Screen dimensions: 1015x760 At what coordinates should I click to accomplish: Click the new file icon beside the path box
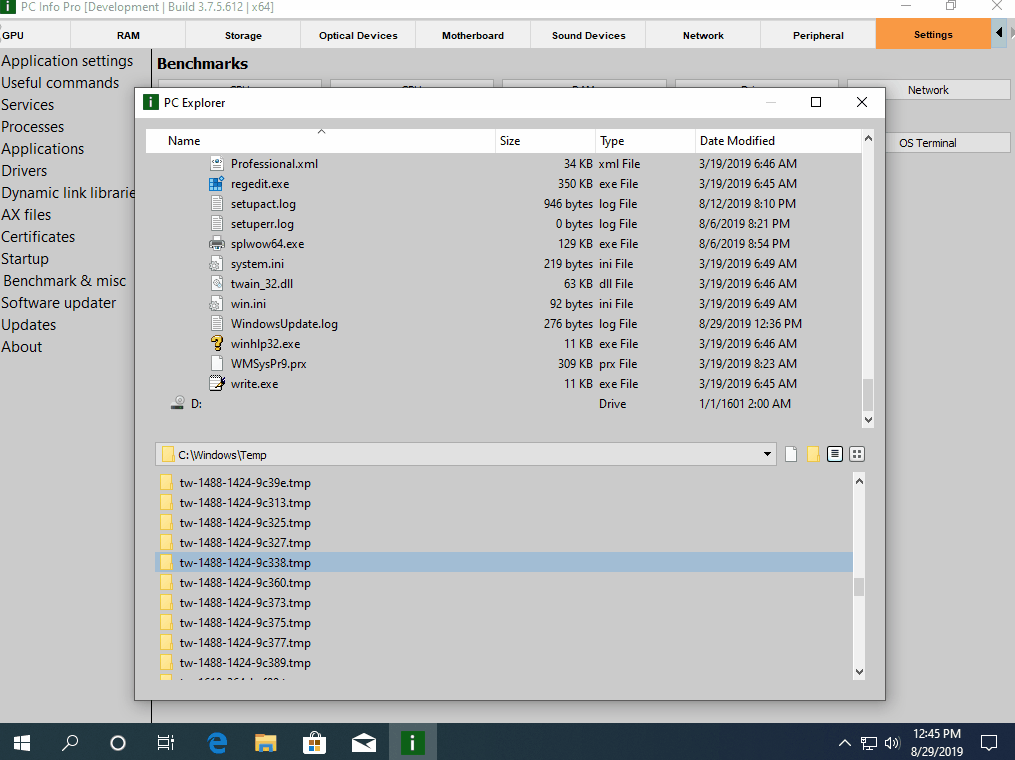pos(791,454)
